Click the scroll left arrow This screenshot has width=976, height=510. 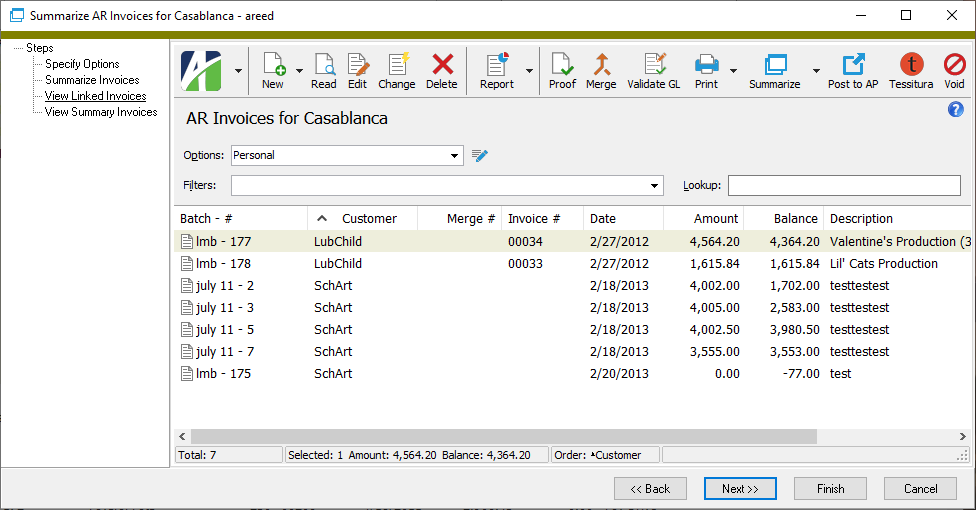(182, 437)
